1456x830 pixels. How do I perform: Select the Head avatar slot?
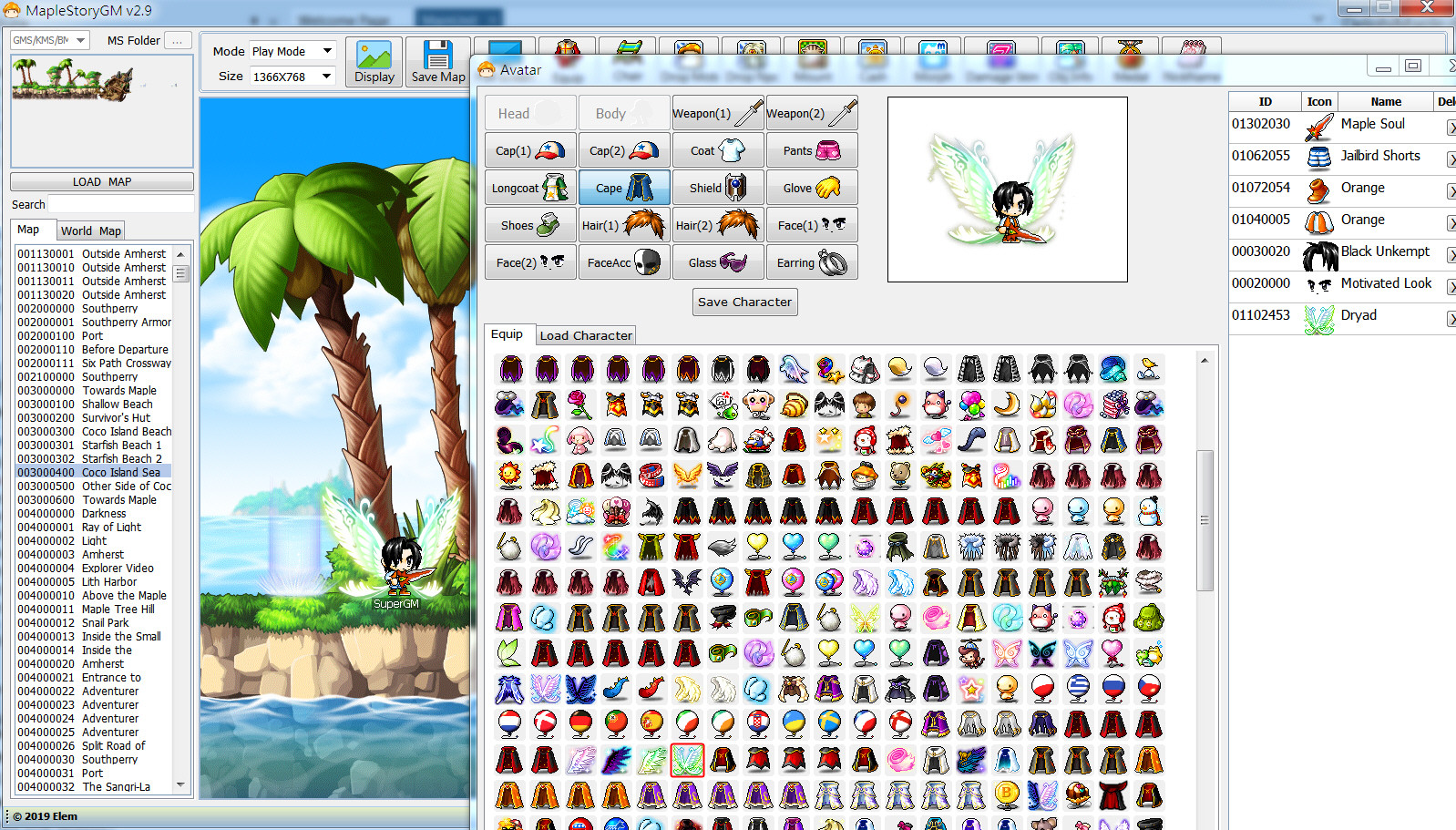coord(530,113)
